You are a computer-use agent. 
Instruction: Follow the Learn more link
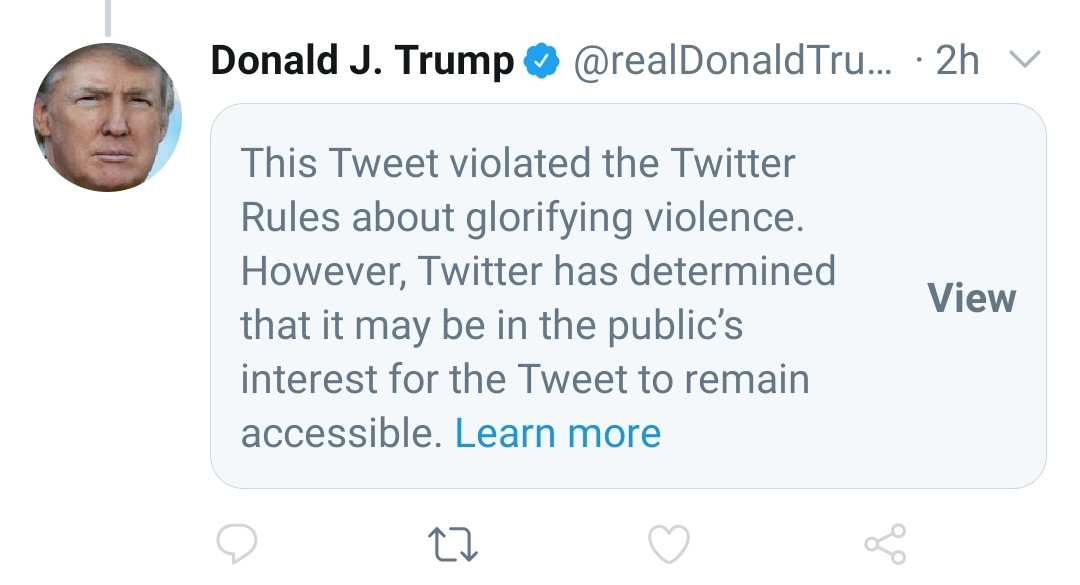558,433
